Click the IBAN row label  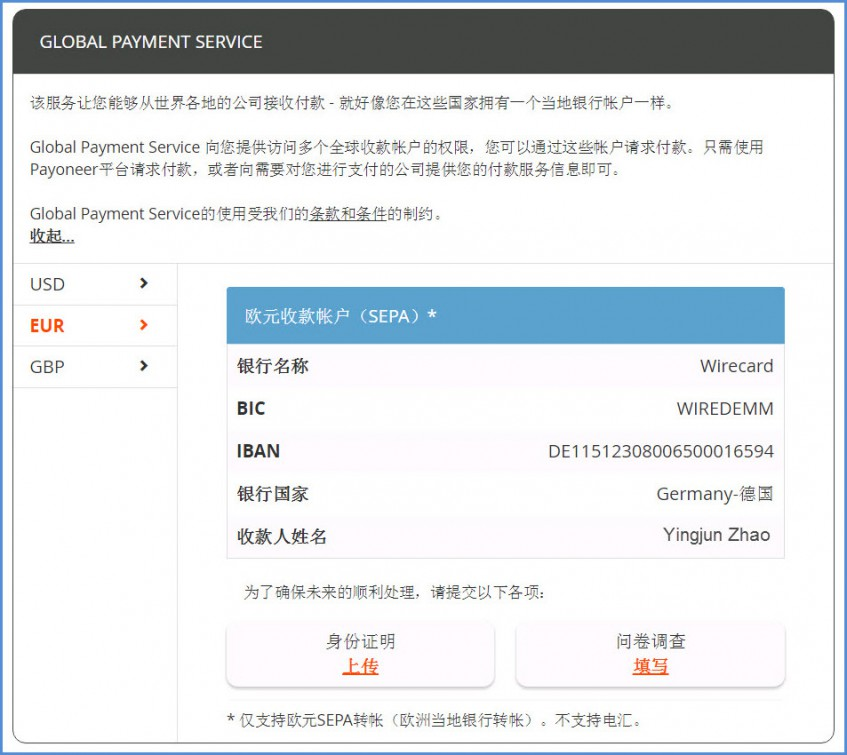click(x=258, y=451)
